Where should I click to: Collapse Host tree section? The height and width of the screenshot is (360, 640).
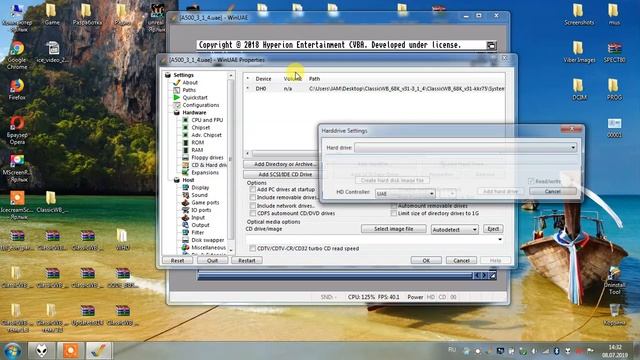(x=177, y=180)
